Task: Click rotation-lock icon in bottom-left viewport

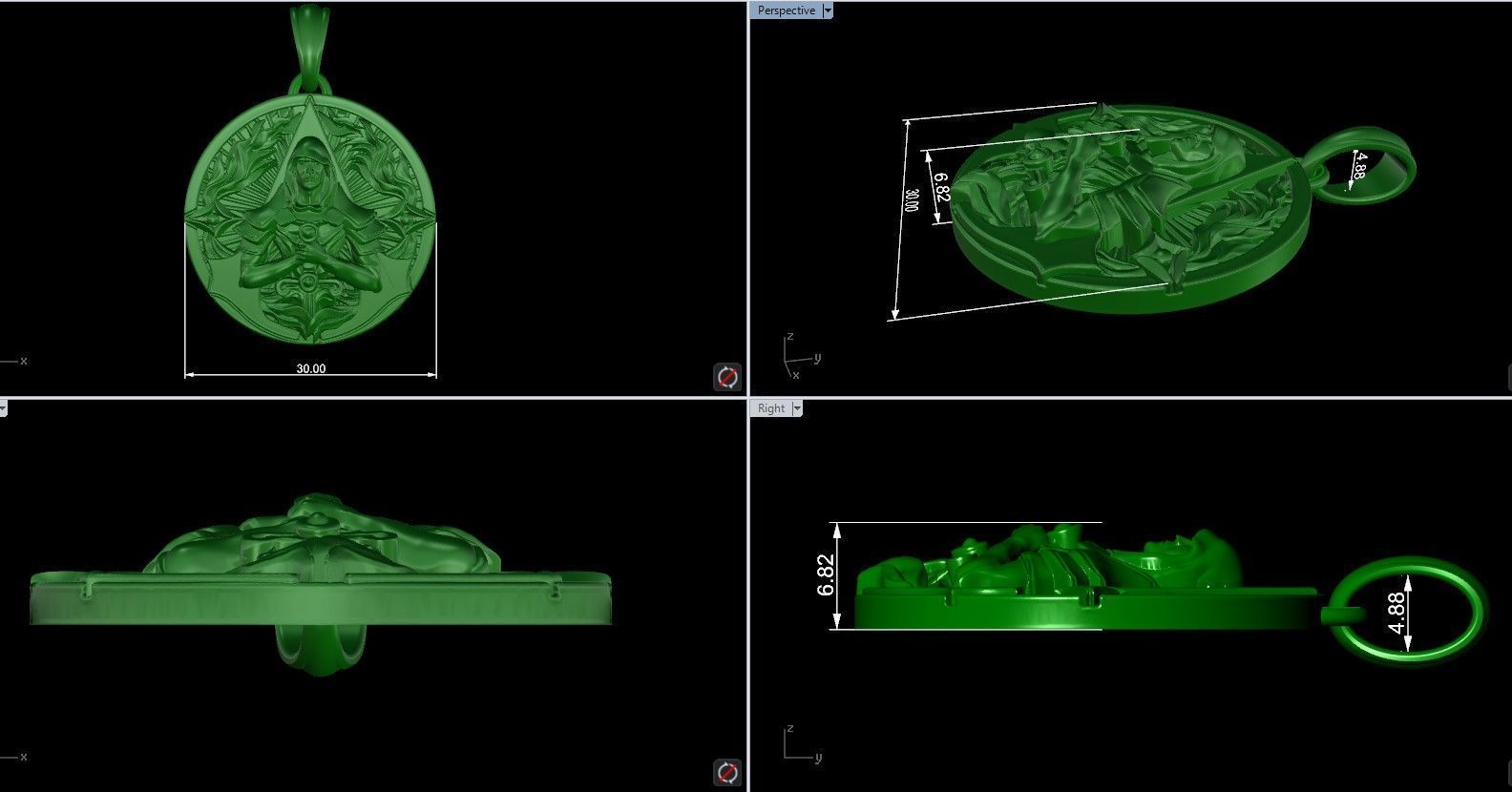Action: point(727,772)
